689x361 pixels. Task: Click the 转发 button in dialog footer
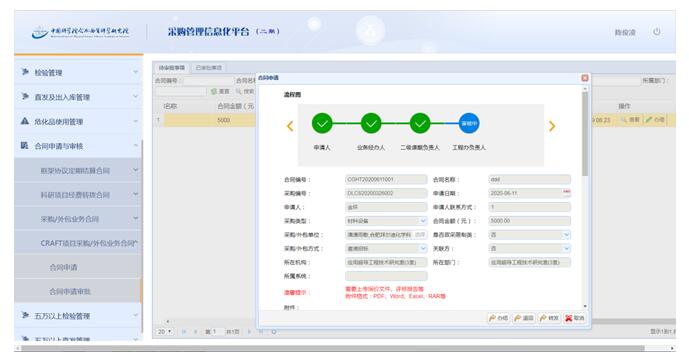pyautogui.click(x=549, y=318)
